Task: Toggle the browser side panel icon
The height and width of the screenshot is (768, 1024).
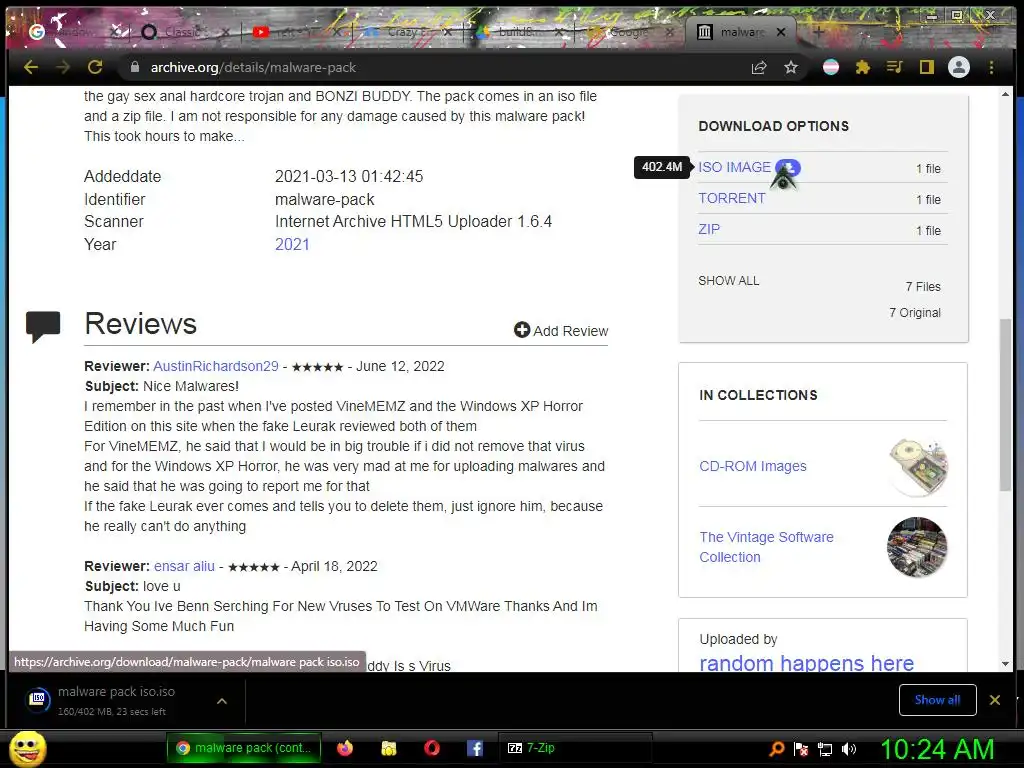Action: (927, 67)
